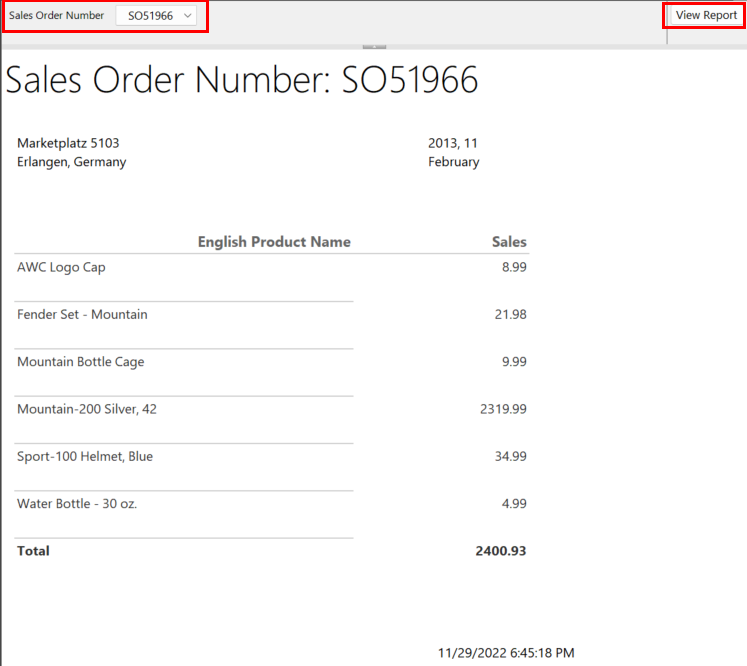Select the report title Sales Order Number: SO51966
This screenshot has height=666, width=747.
click(242, 80)
